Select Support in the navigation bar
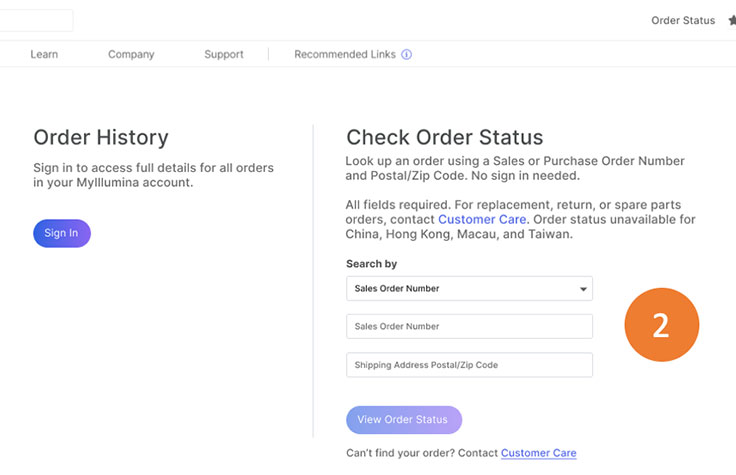This screenshot has width=736, height=475. pyautogui.click(x=224, y=54)
